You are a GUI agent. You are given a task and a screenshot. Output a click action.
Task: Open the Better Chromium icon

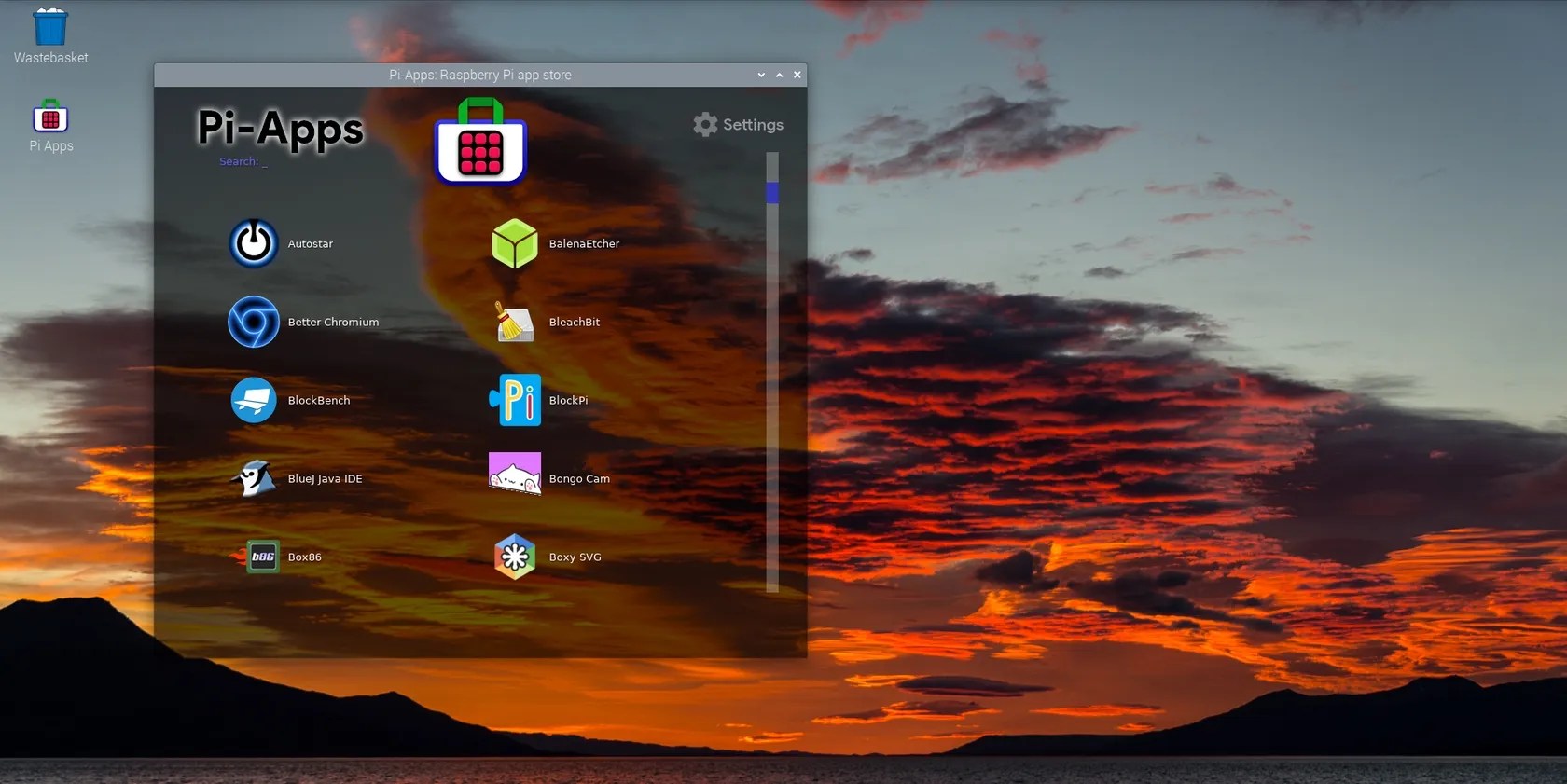pyautogui.click(x=254, y=322)
